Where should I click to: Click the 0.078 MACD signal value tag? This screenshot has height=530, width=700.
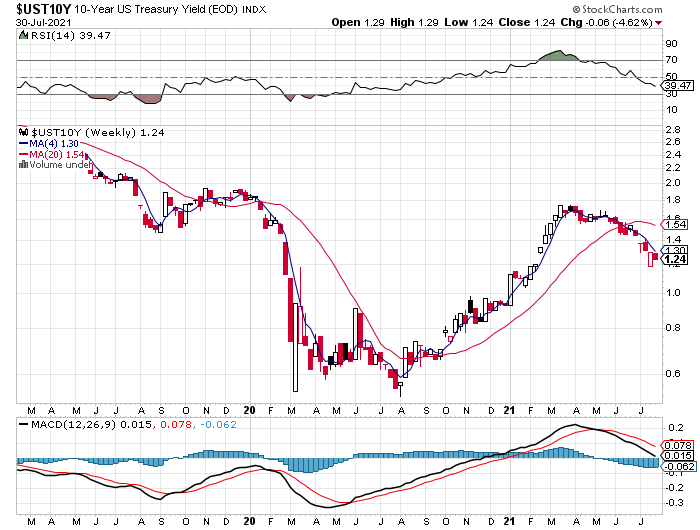click(678, 445)
